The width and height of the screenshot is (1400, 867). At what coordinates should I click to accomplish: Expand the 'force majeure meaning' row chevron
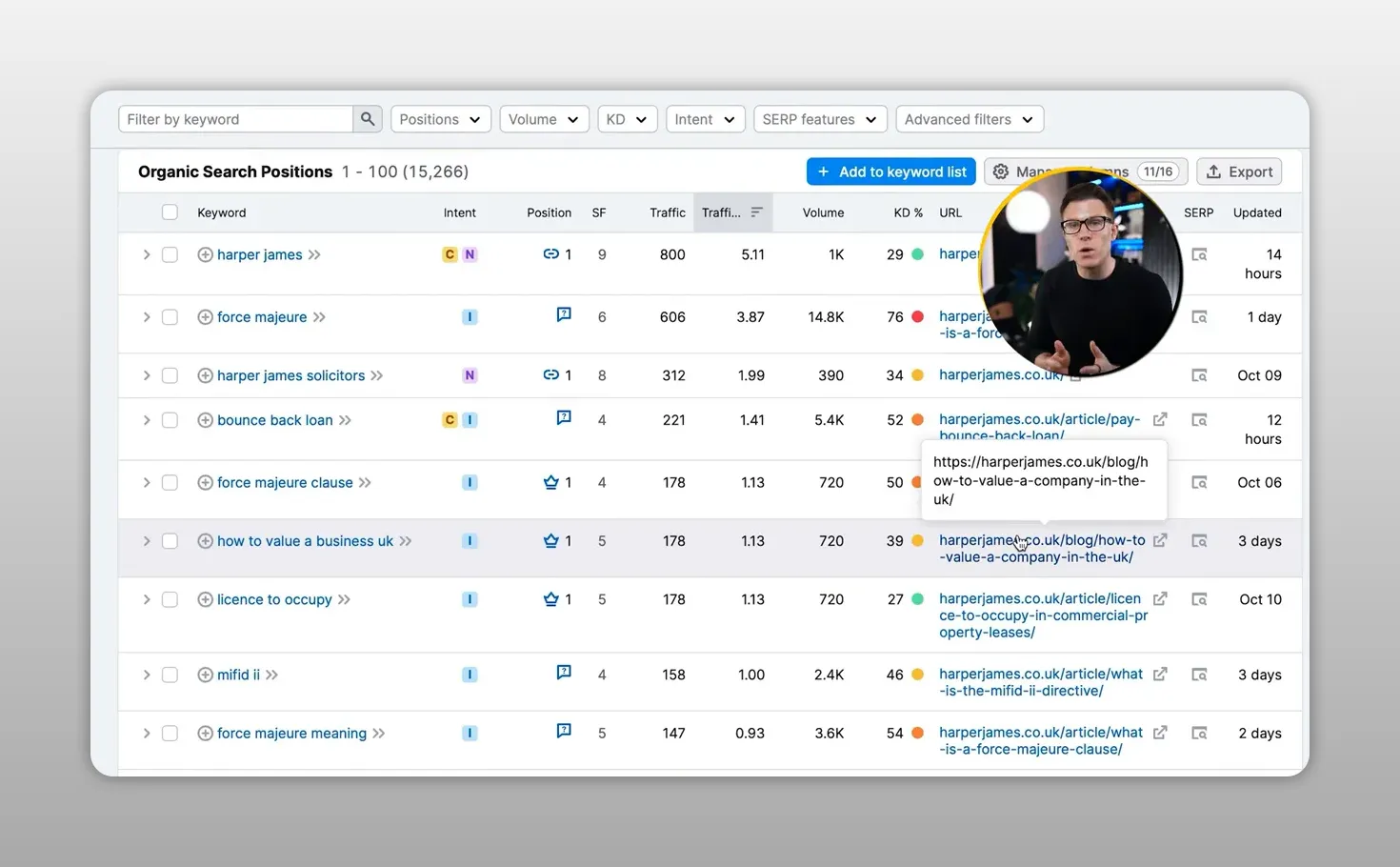[x=147, y=734]
